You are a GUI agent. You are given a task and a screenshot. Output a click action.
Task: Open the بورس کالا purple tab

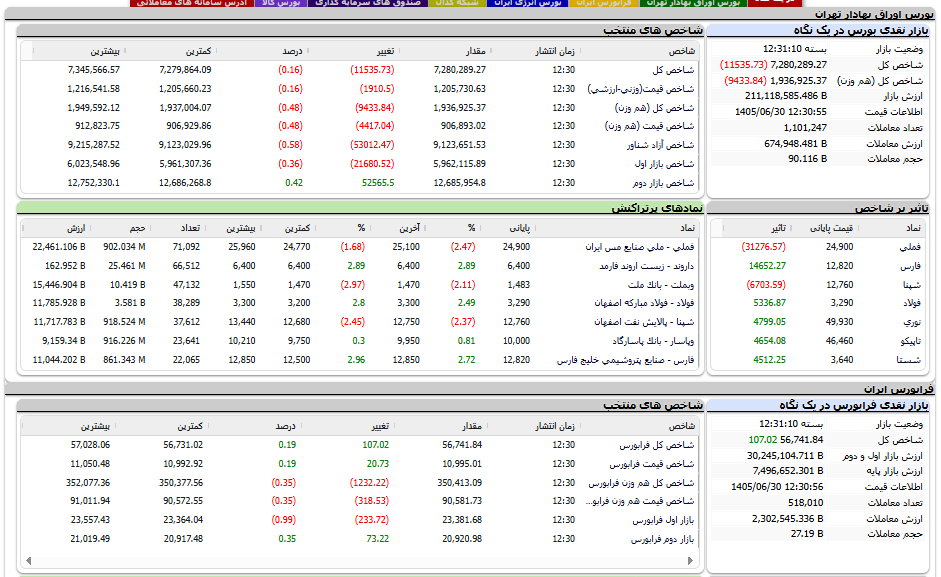coord(281,3)
